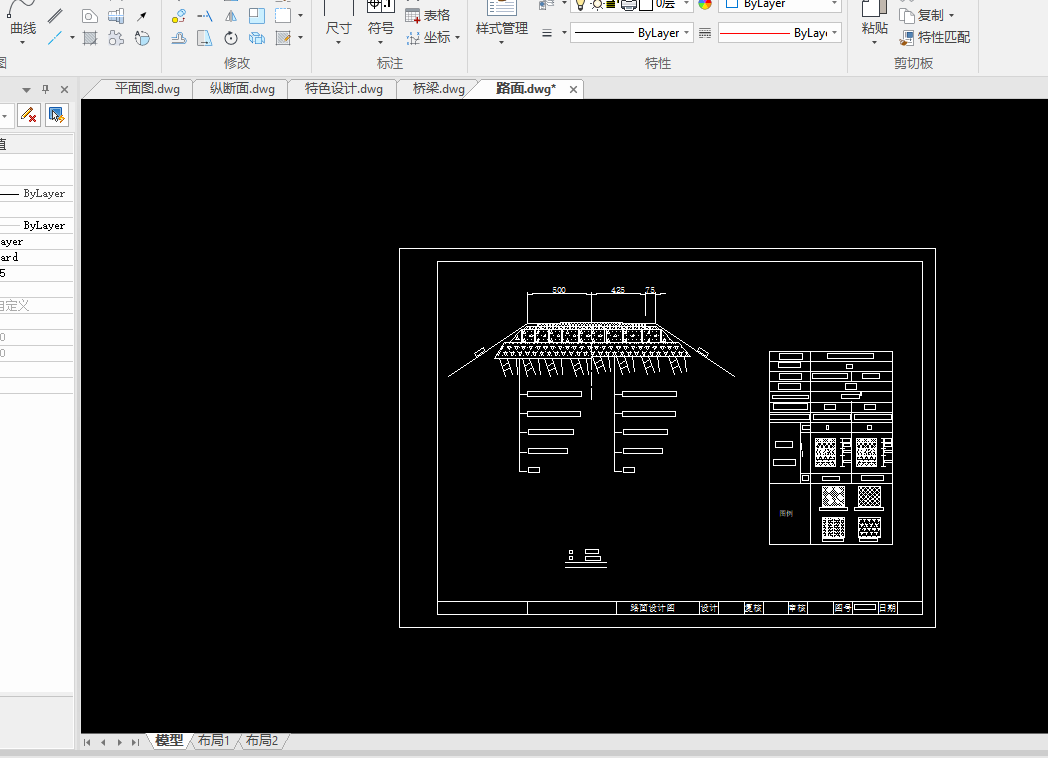The image size is (1048, 758).
Task: Switch to the 布局1 layout tab
Action: pos(213,741)
